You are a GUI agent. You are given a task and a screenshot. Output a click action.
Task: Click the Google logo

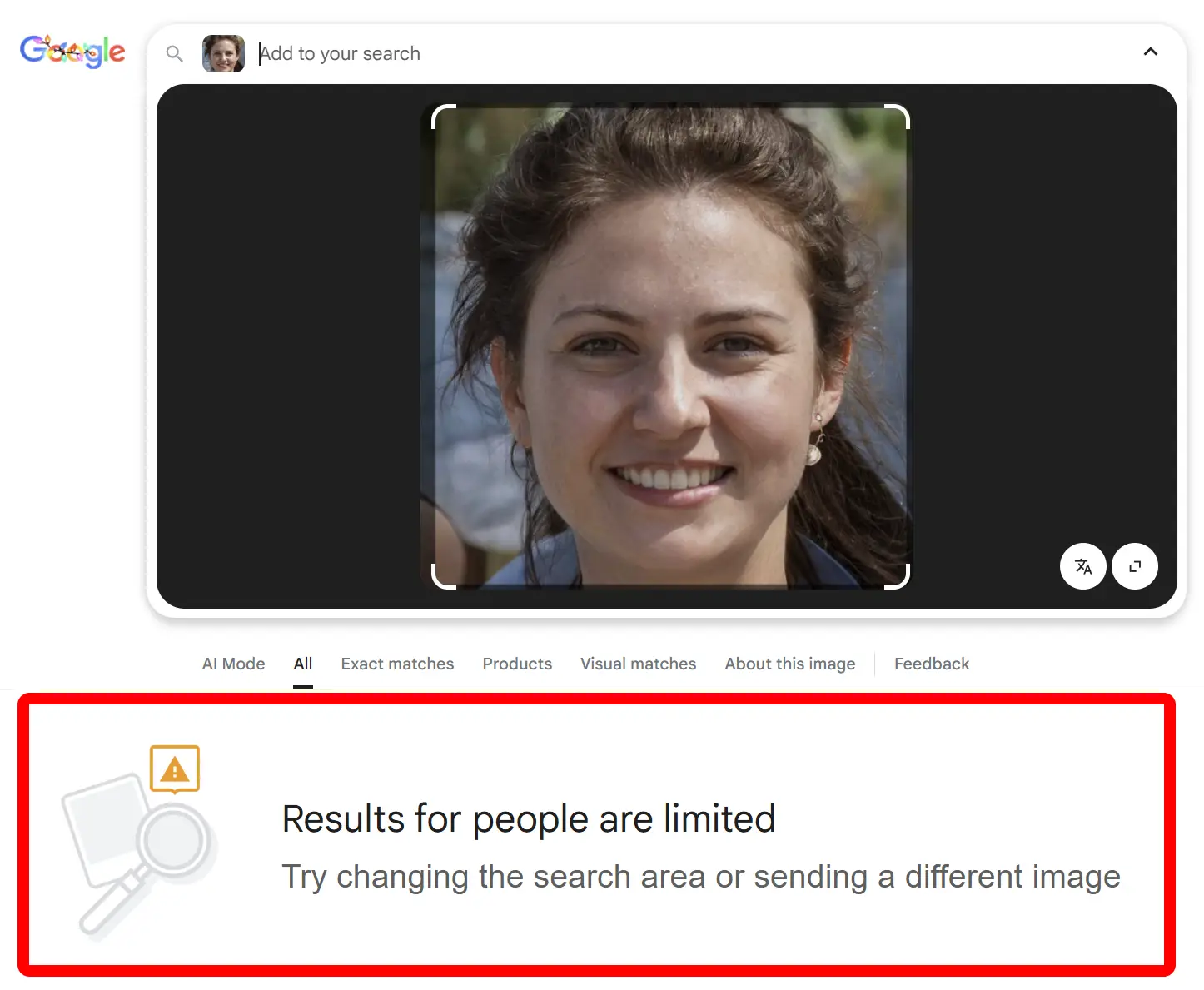(72, 52)
